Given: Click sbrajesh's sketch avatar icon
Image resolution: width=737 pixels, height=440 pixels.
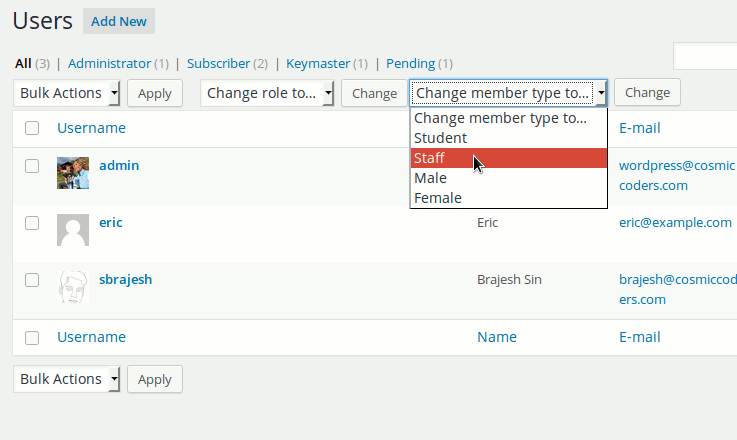Looking at the screenshot, I should click(74, 287).
